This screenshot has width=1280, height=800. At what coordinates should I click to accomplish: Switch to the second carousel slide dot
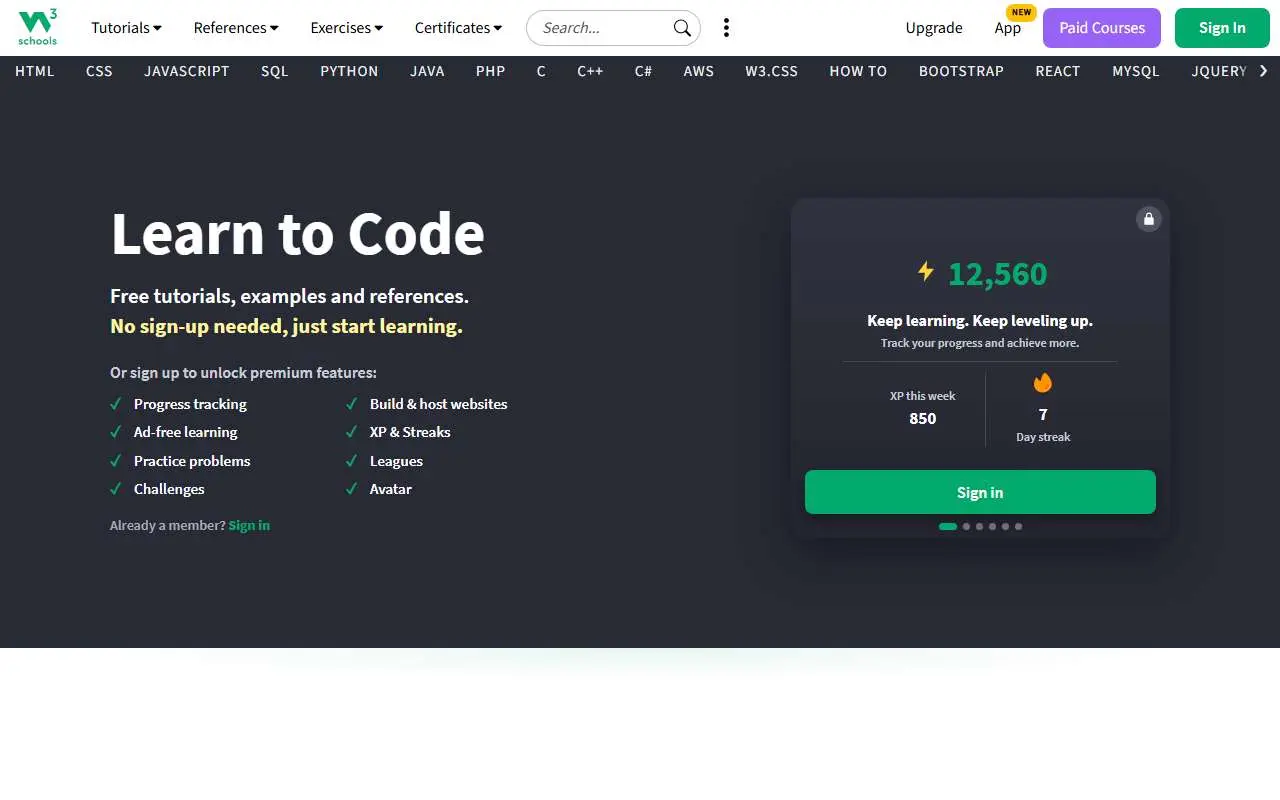[966, 526]
